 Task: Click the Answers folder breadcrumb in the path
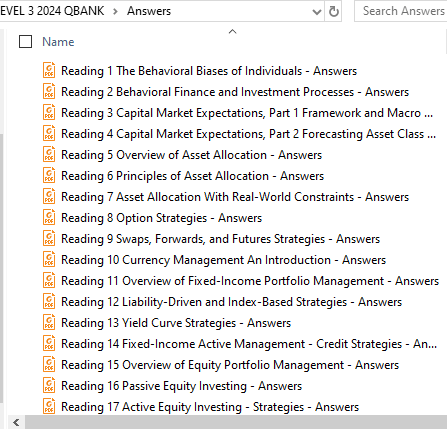pyautogui.click(x=149, y=11)
